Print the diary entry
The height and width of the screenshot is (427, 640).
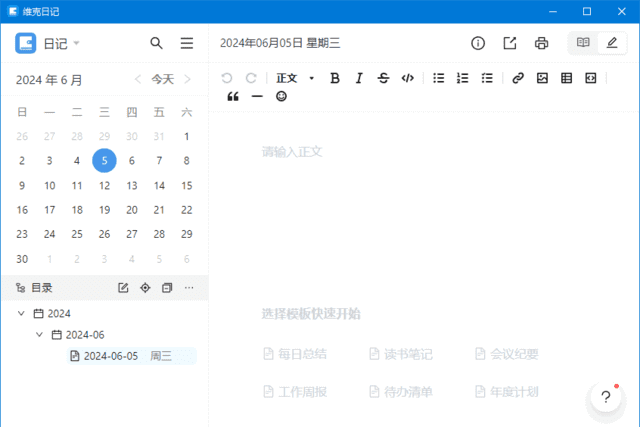tap(542, 43)
